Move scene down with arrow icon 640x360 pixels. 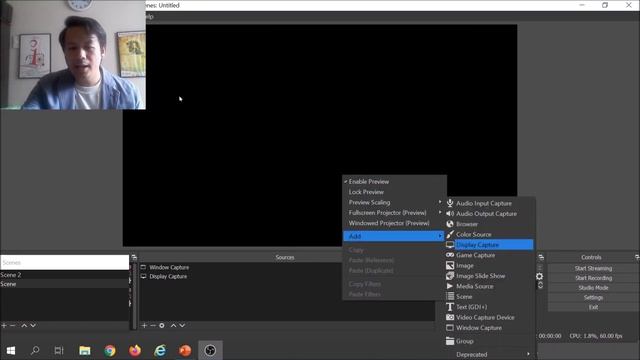[x=33, y=326]
